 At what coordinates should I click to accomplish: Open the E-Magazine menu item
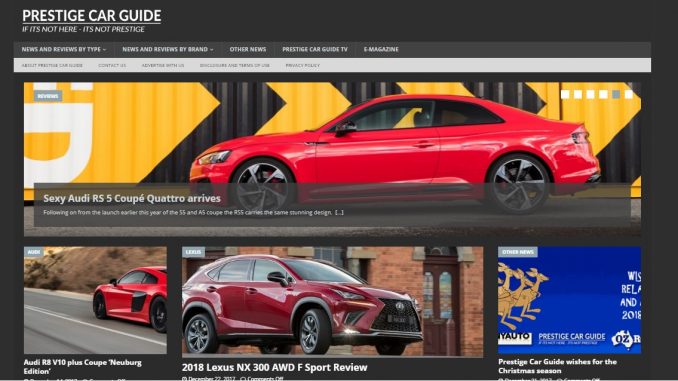pyautogui.click(x=381, y=49)
